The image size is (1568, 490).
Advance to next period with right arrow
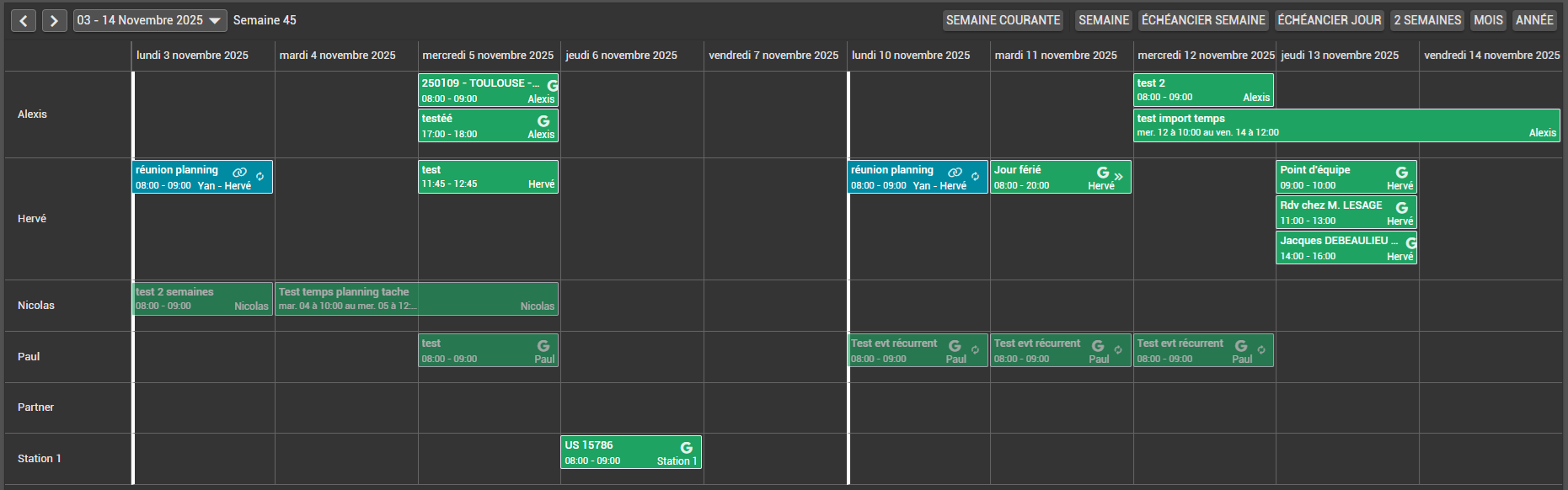click(x=54, y=20)
